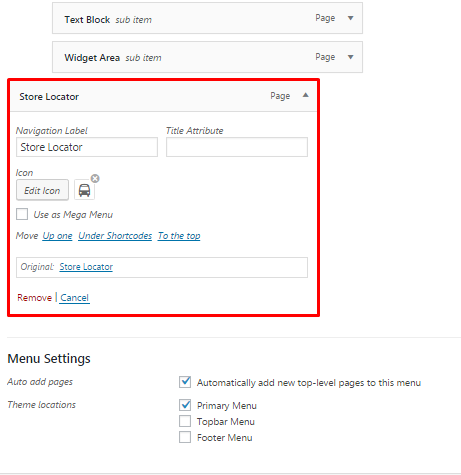Collapse the Store Locator item arrow
Image resolution: width=461 pixels, height=475 pixels.
tap(305, 95)
